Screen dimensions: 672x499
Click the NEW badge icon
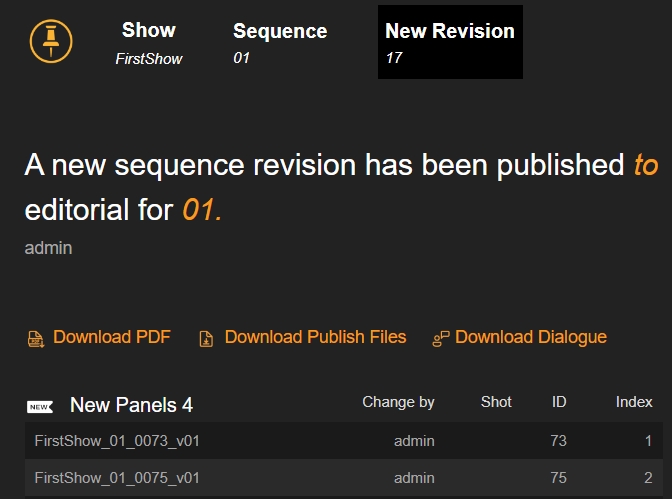tap(39, 406)
